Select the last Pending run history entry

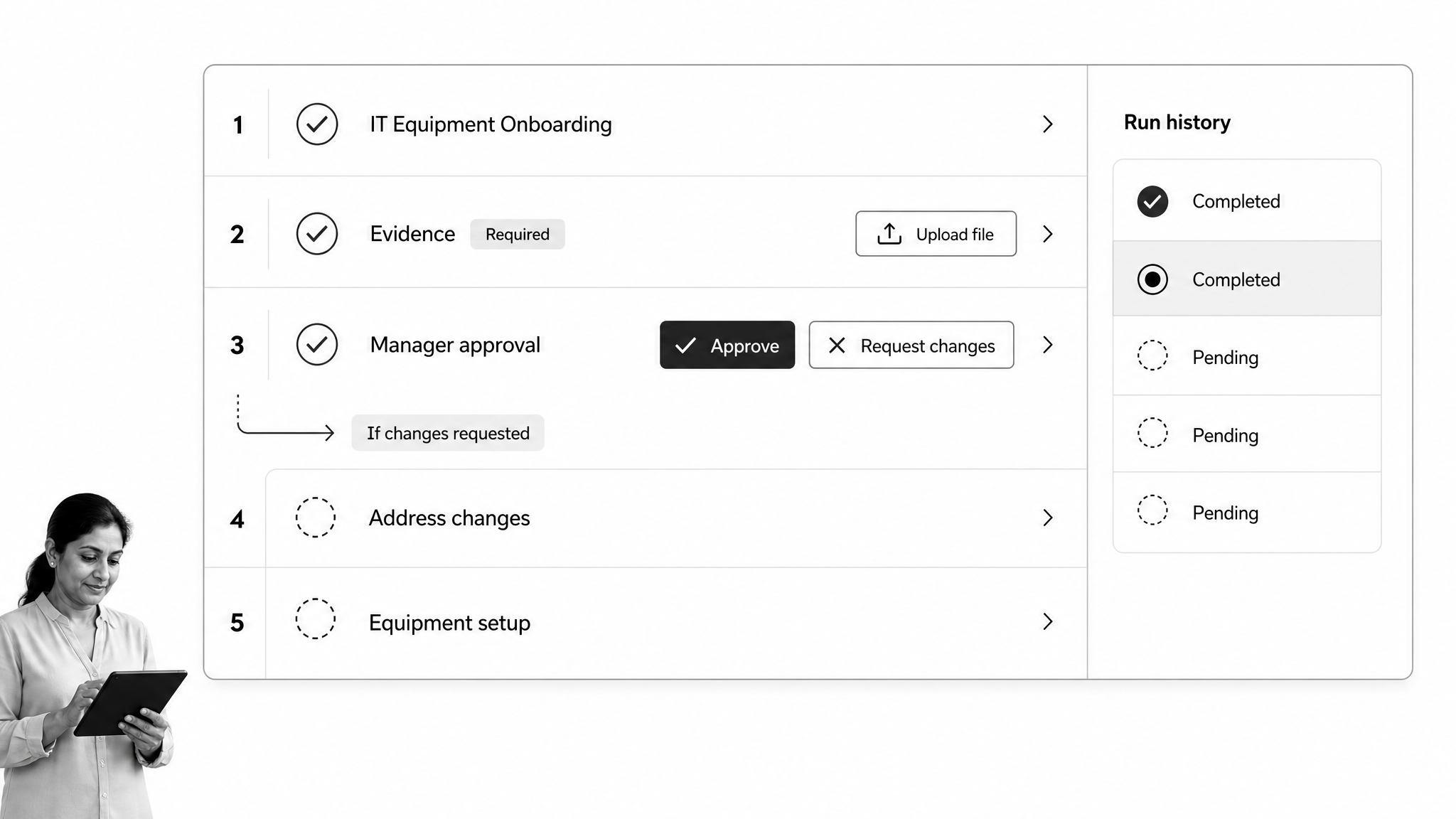pyautogui.click(x=1247, y=512)
